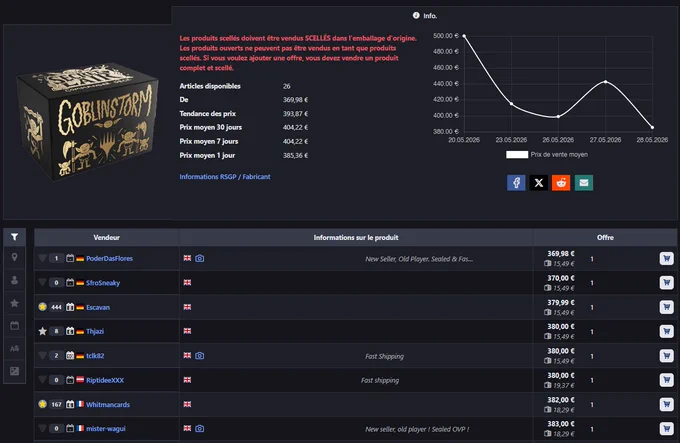The width and height of the screenshot is (680, 443).
Task: Add RiptideeXXX offer to cart
Action: pos(667,380)
